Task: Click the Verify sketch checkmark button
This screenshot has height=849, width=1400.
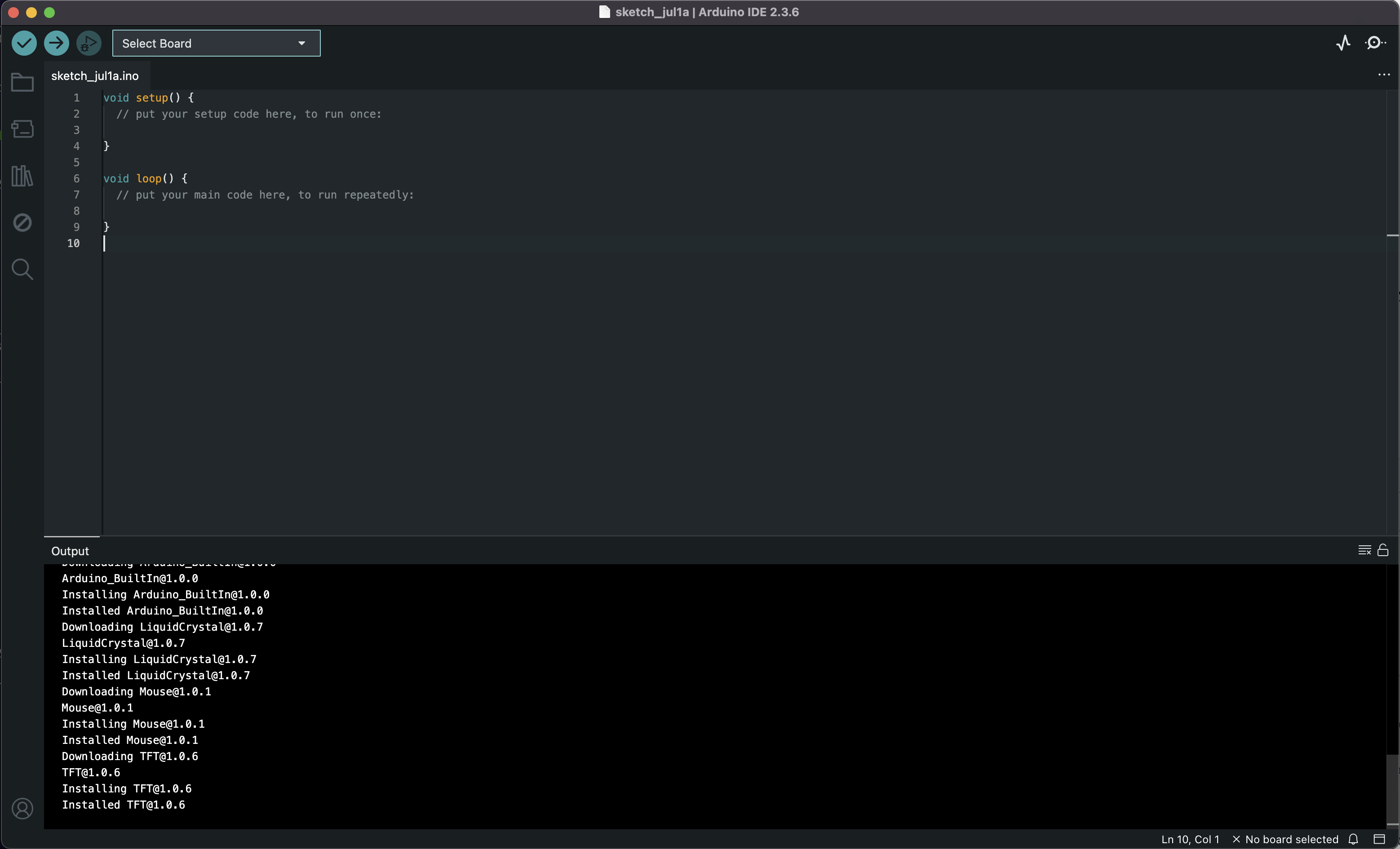Action: (x=24, y=43)
